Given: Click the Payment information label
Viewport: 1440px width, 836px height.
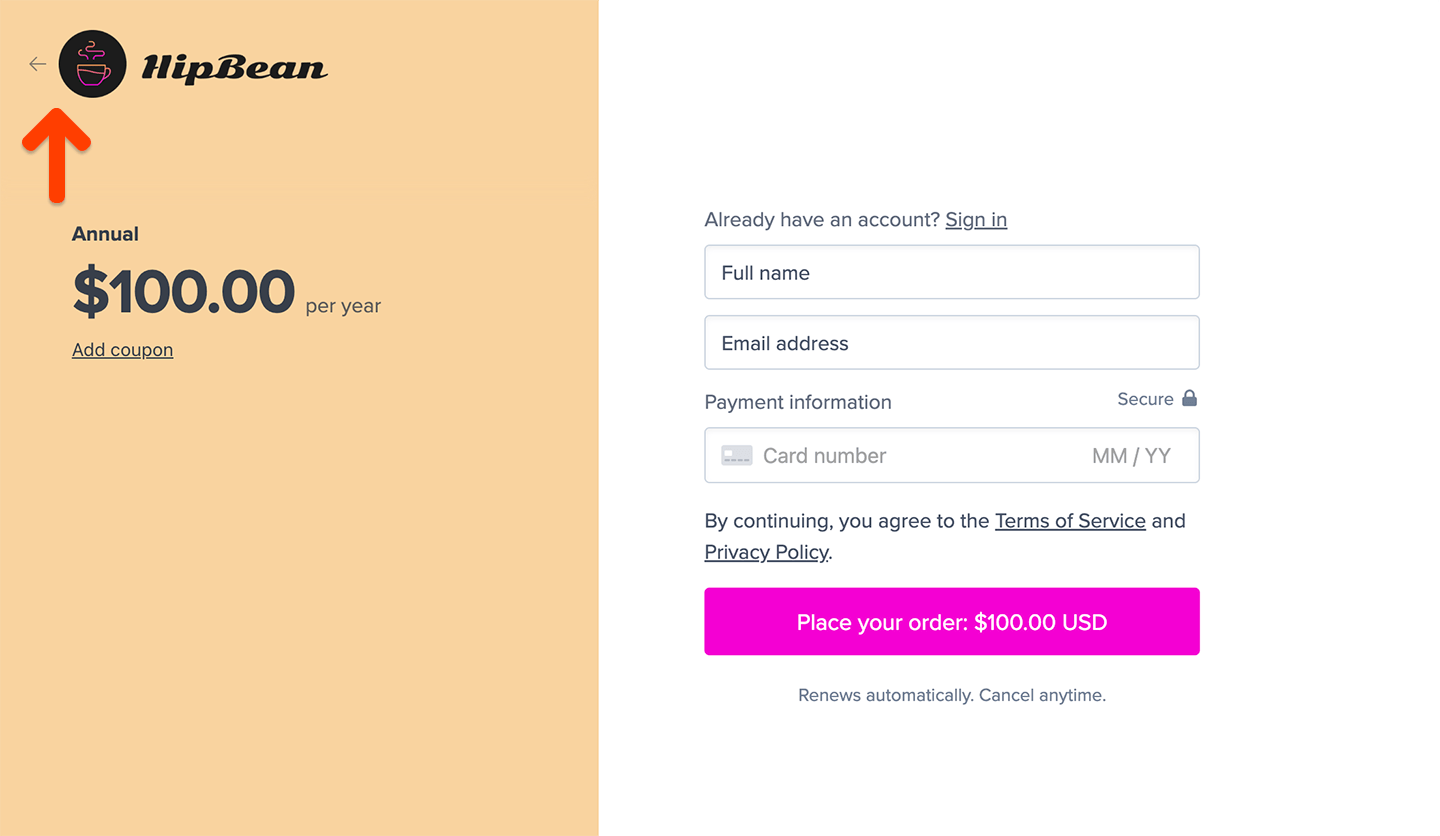Looking at the screenshot, I should pyautogui.click(x=798, y=402).
